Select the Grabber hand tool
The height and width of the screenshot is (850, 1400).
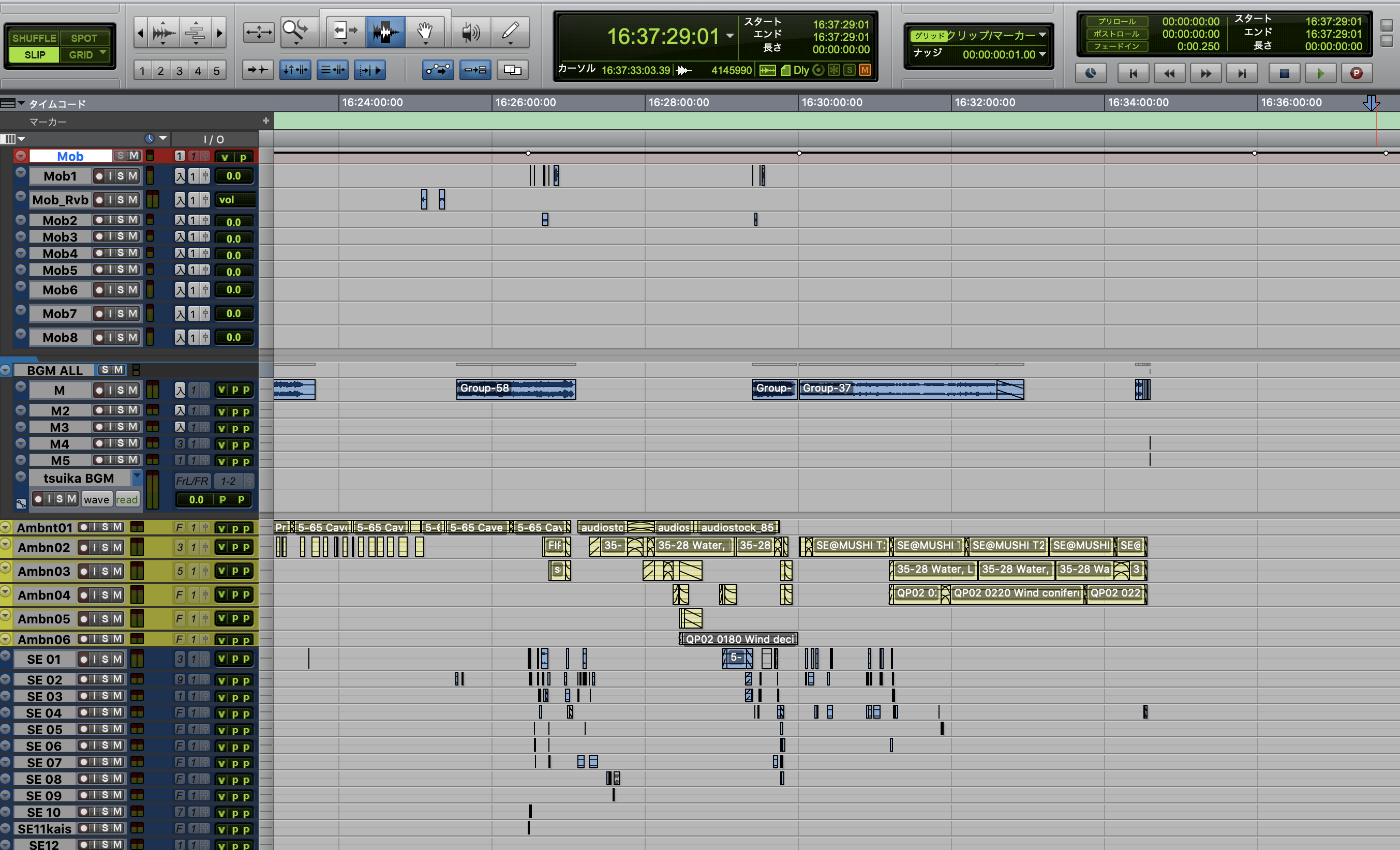point(424,31)
